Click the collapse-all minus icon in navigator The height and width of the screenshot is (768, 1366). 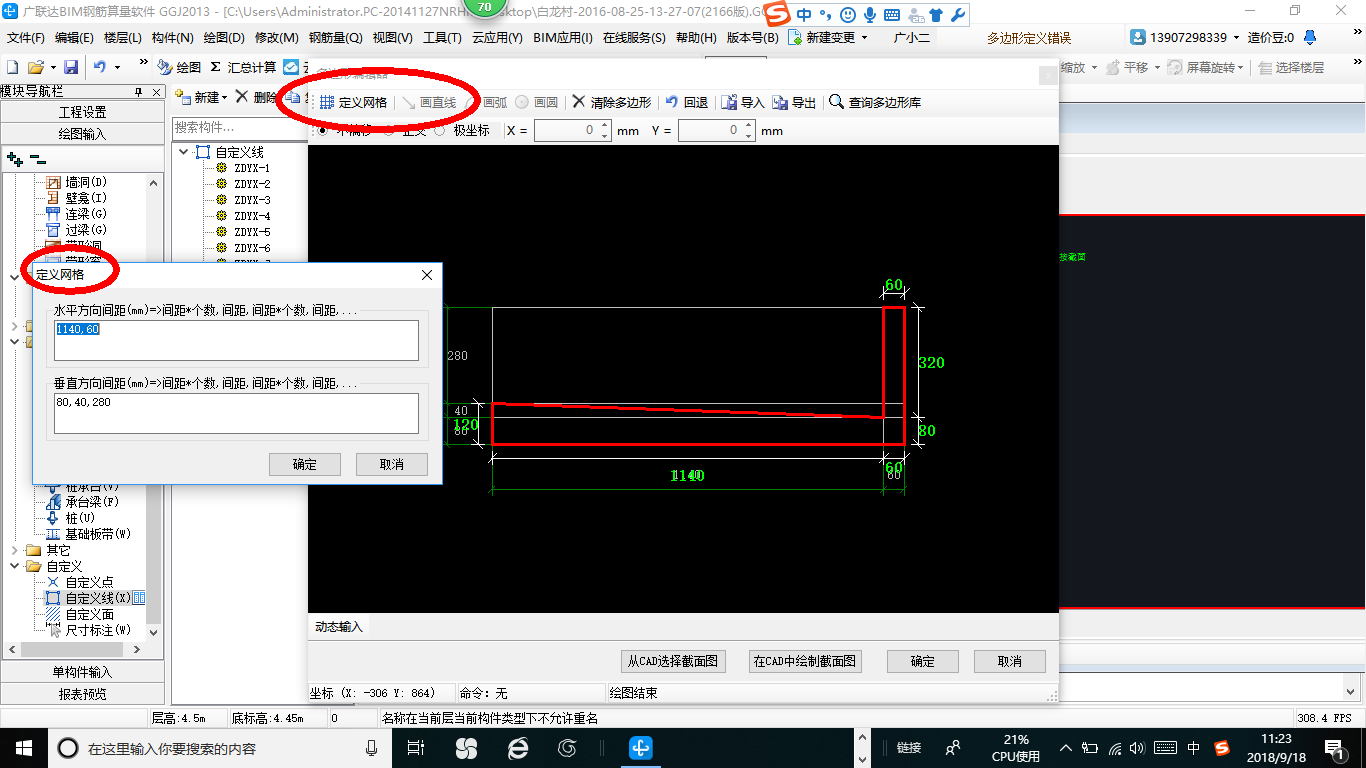point(37,159)
